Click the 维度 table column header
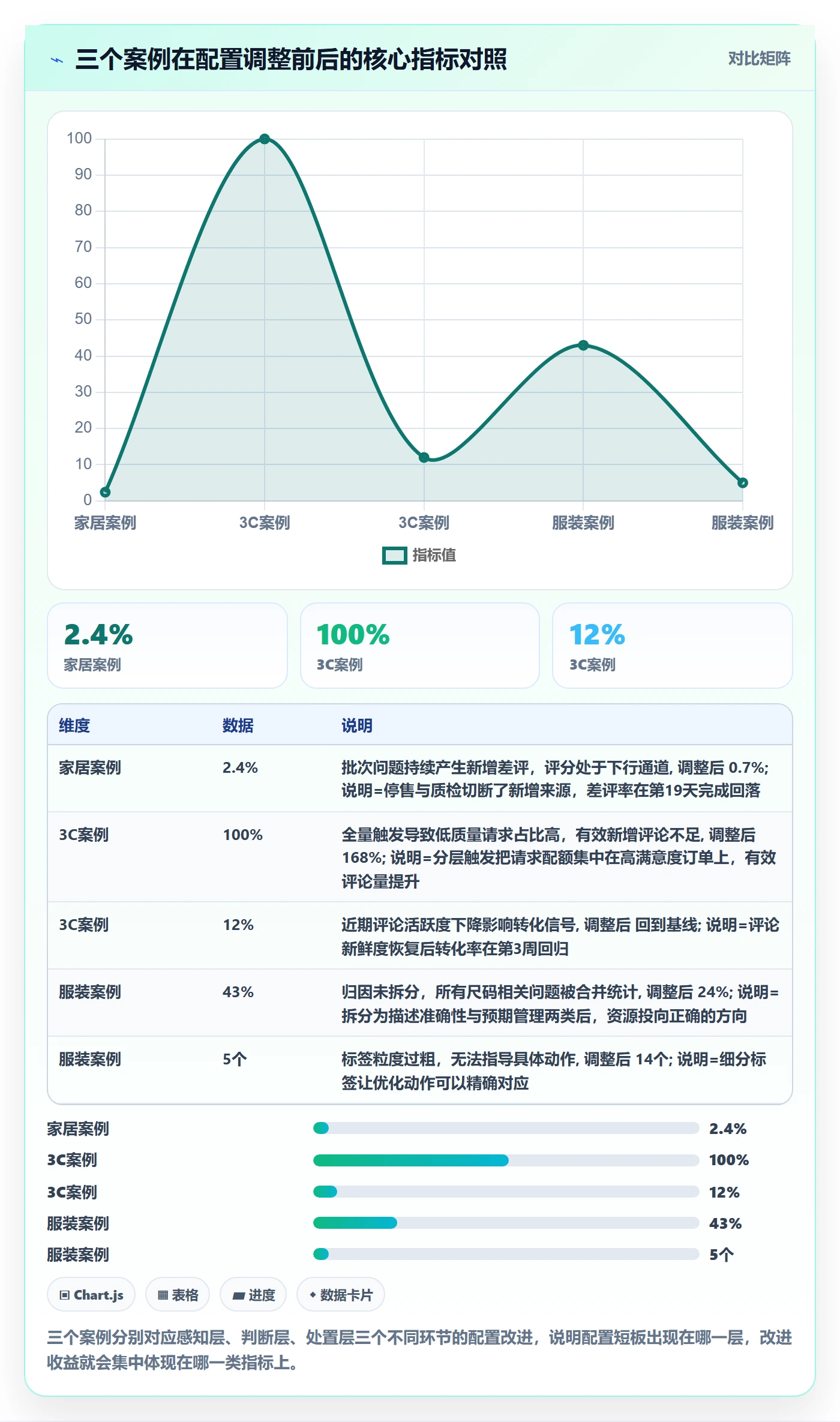This screenshot has width=840, height=1422. click(74, 725)
